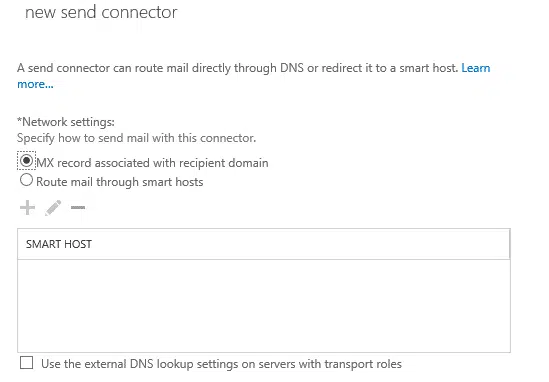Click the 'new send connector' title
Image resolution: width=549 pixels, height=382 pixels.
coord(101,12)
